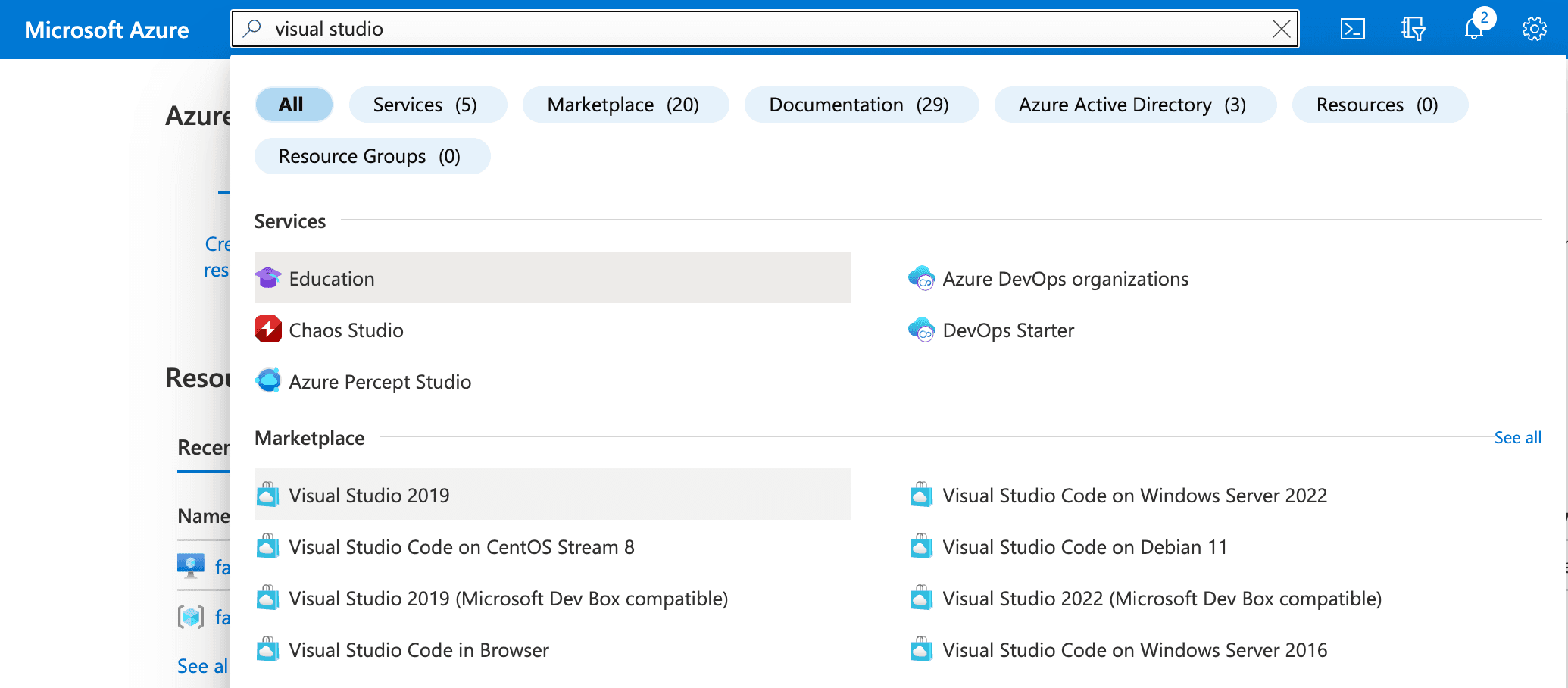Filter results by Resource Groups (0)

(x=372, y=156)
